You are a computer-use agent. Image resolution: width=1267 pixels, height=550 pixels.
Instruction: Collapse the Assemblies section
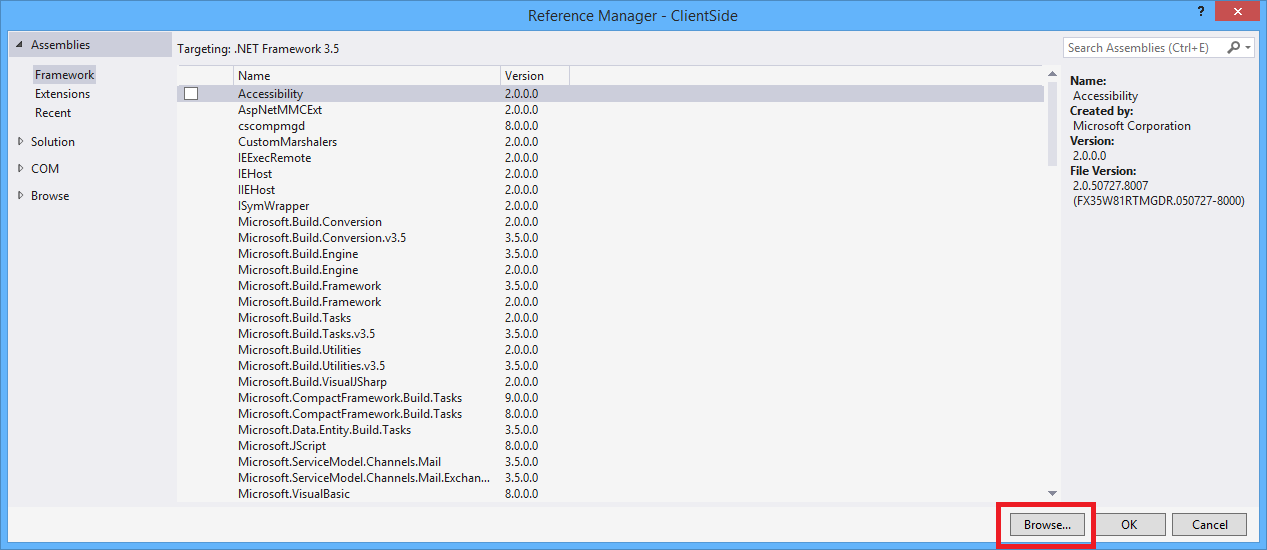click(19, 45)
